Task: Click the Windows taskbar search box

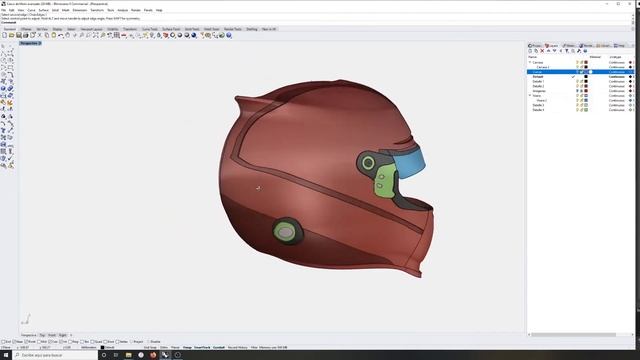Action: click(x=55, y=355)
